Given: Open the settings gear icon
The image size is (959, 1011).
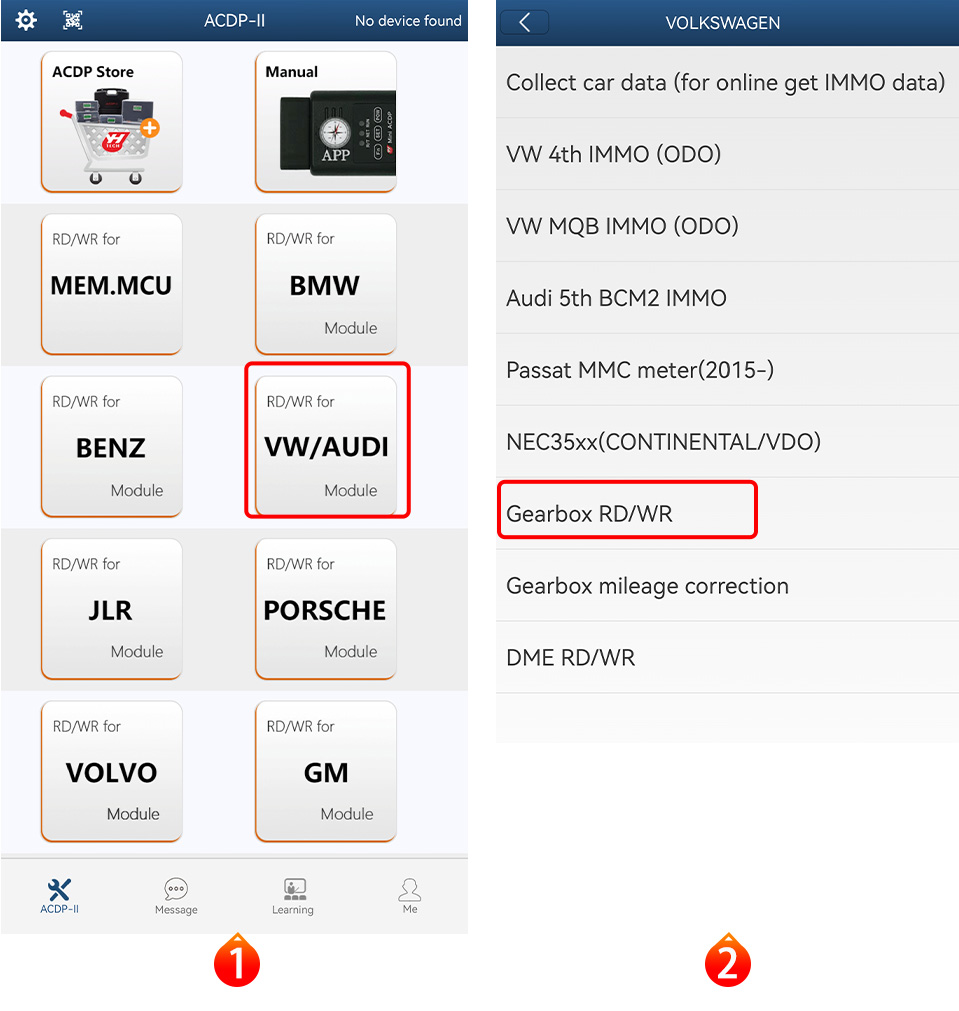Looking at the screenshot, I should (x=26, y=20).
